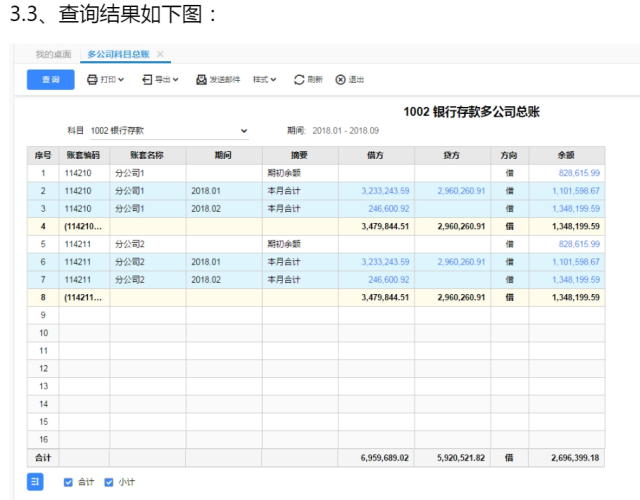Click the 账套名称 column header

click(147, 155)
